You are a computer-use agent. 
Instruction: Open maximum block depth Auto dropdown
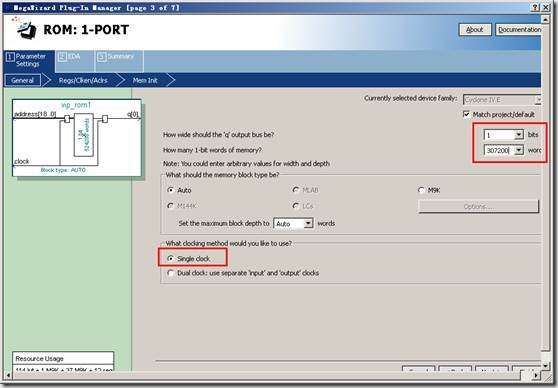coord(309,224)
